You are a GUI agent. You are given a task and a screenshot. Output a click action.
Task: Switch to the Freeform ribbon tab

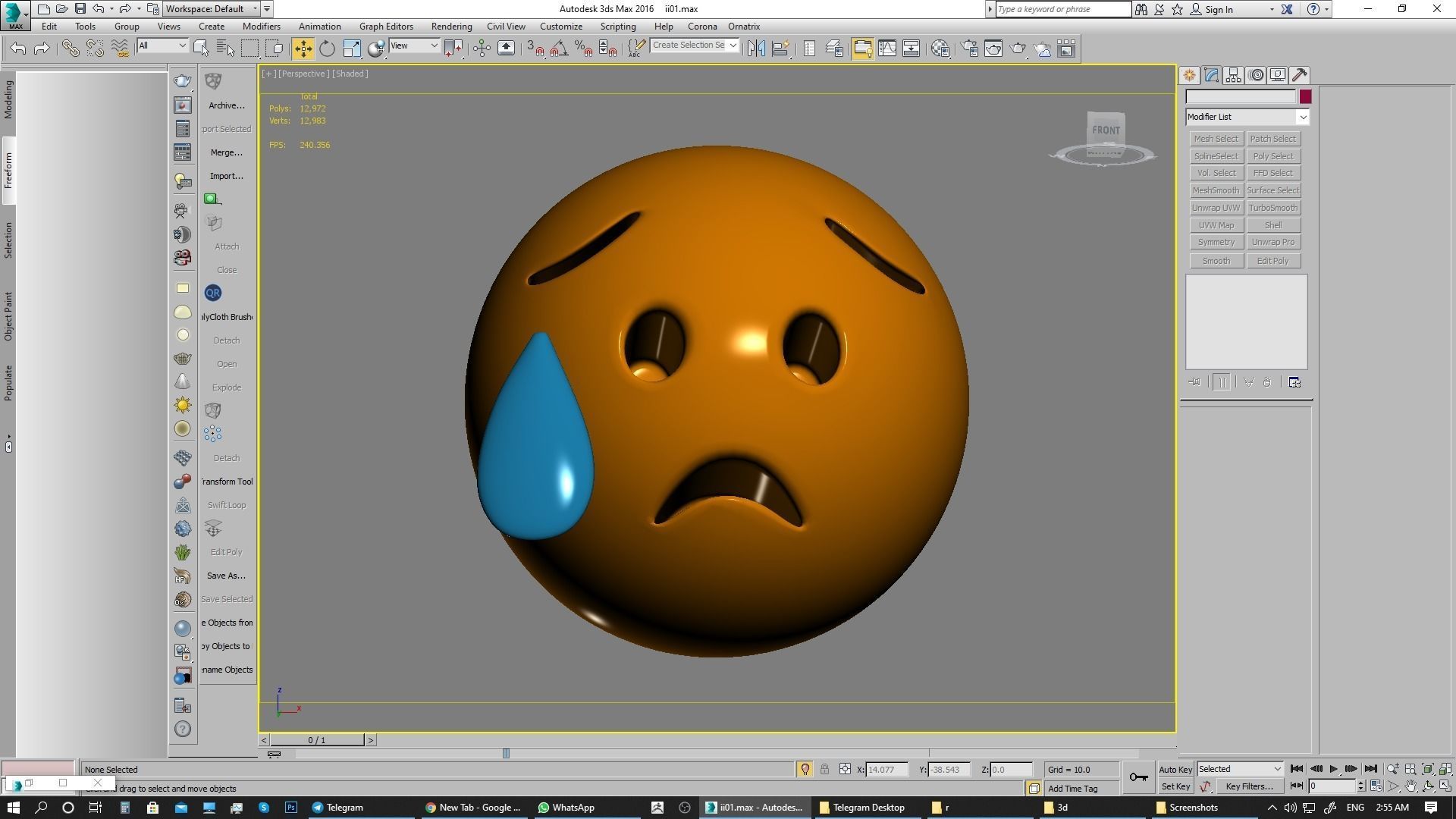[x=8, y=171]
